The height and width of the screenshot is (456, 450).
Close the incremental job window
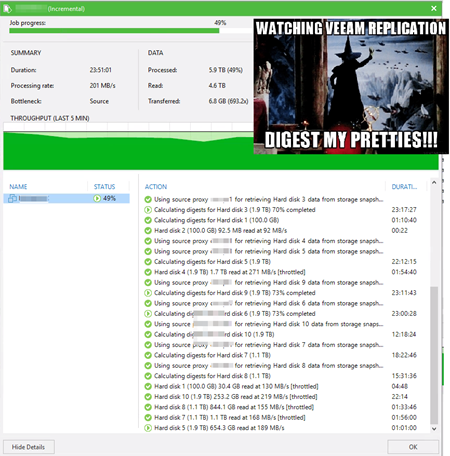point(434,8)
